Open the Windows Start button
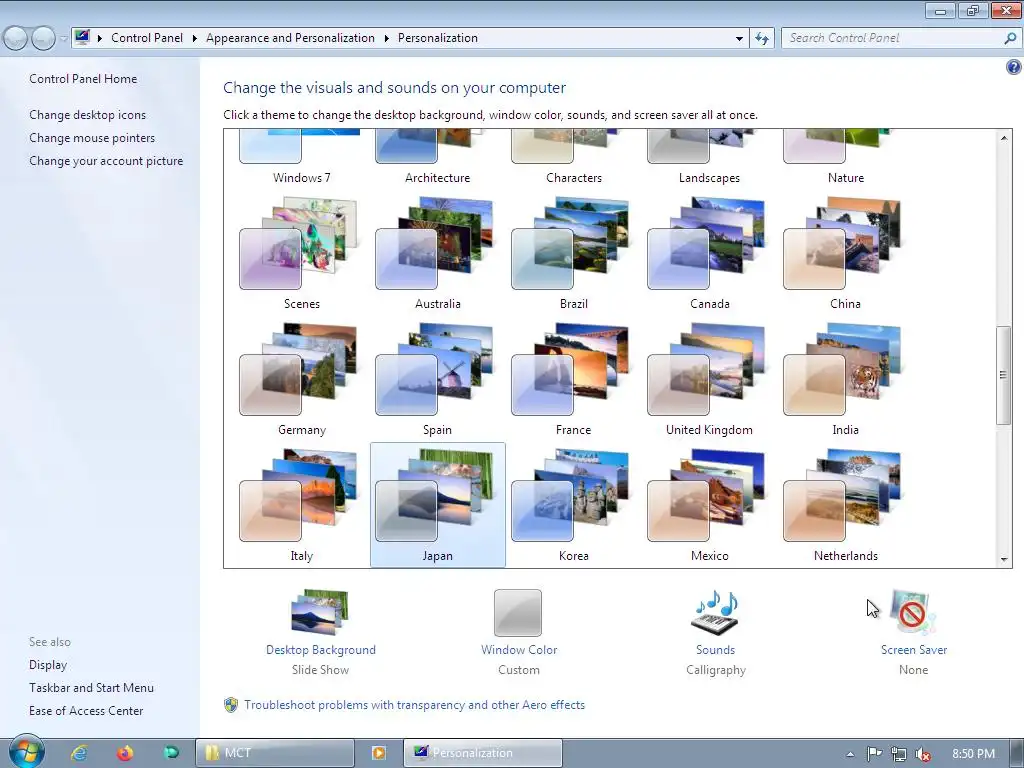 tap(26, 752)
